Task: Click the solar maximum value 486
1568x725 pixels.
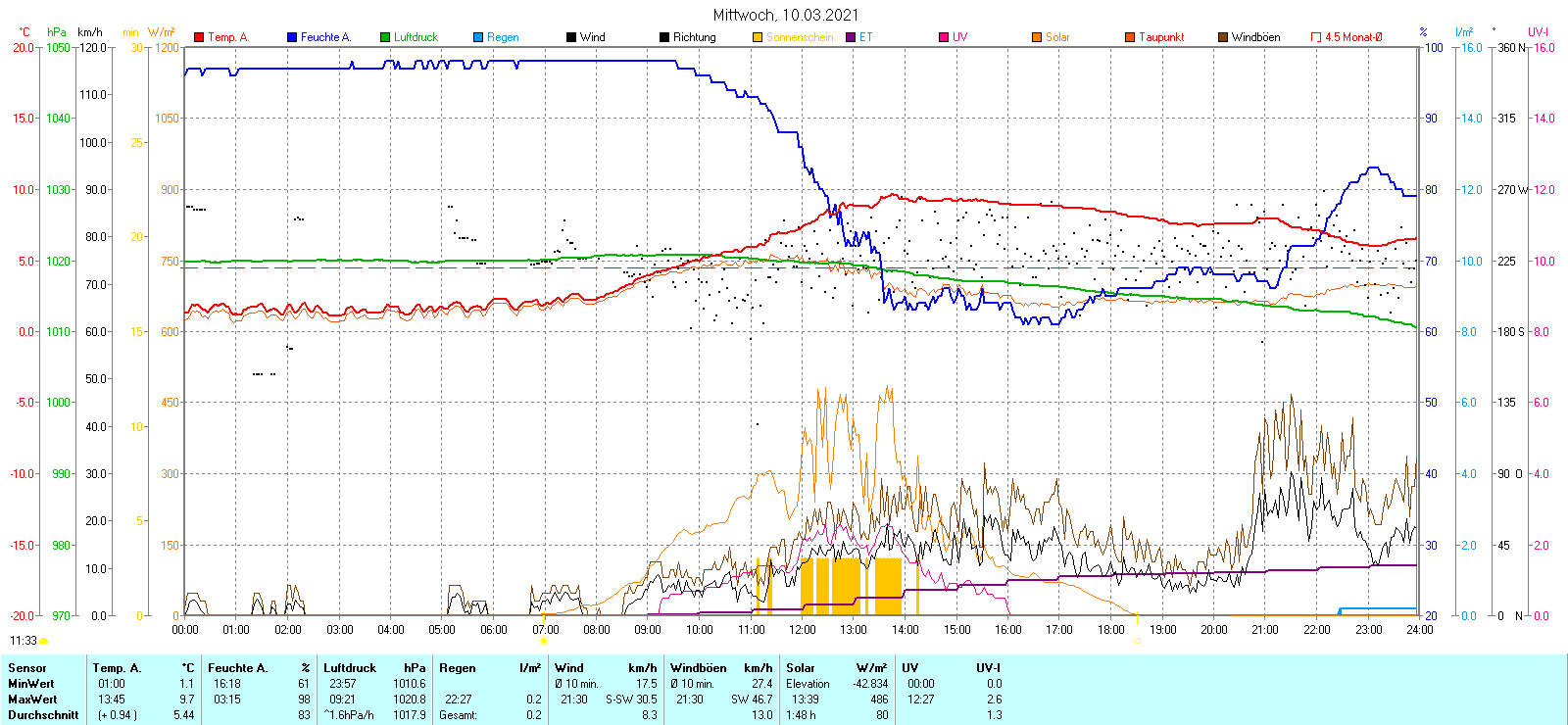Action: click(879, 700)
